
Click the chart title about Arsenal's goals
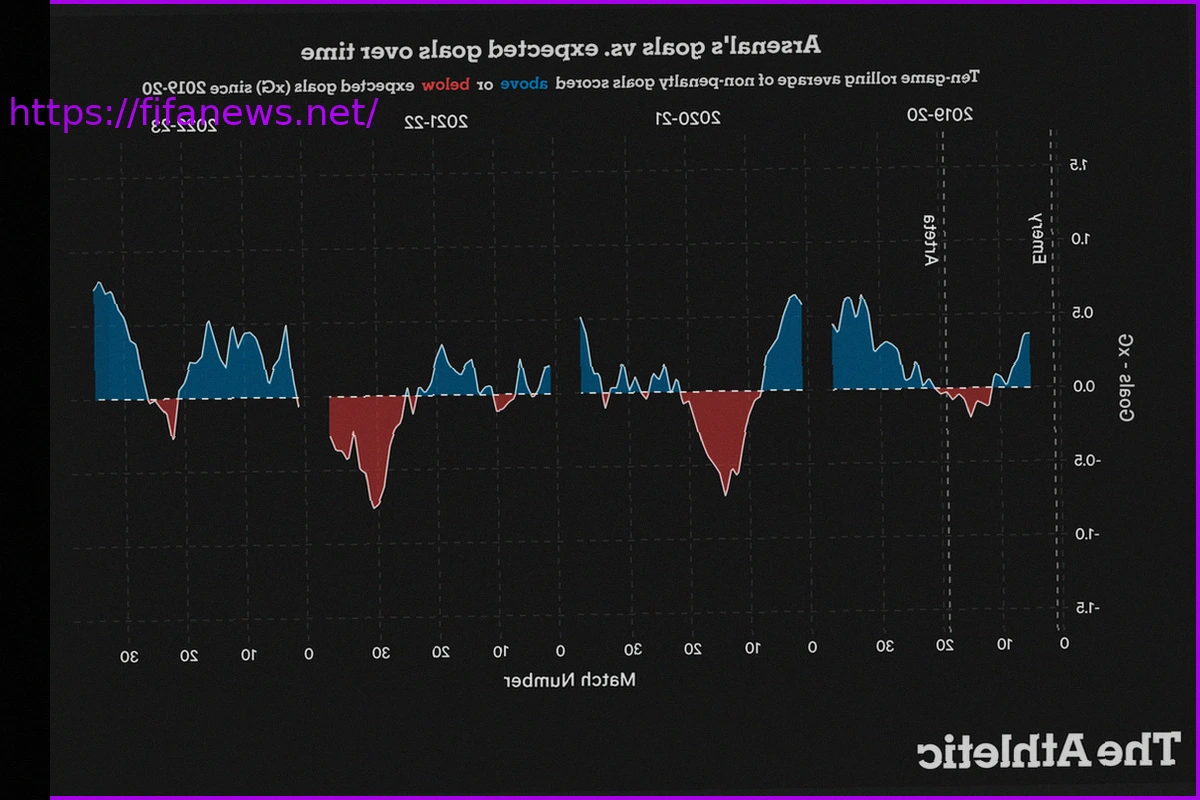click(x=562, y=46)
